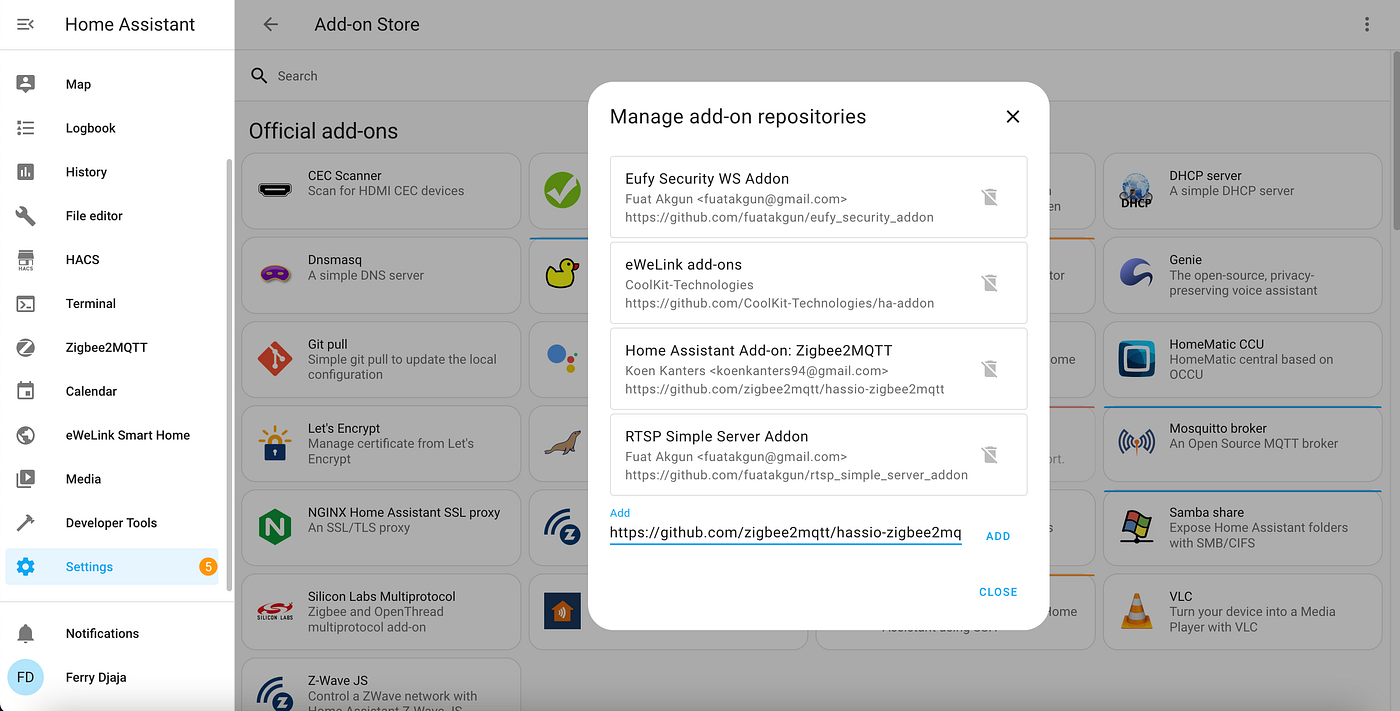Open Let's Encrypt add-on card
Screen dimensions: 1400x711
click(381, 444)
